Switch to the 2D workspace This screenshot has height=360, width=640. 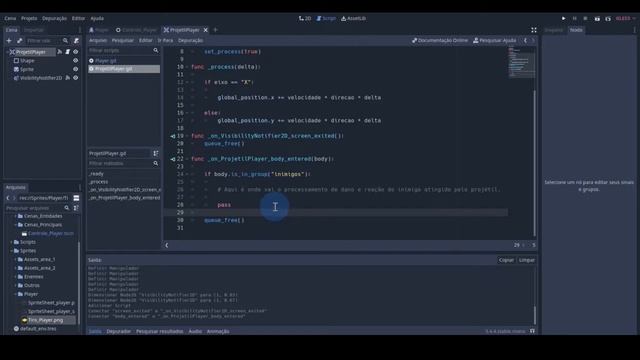305,18
